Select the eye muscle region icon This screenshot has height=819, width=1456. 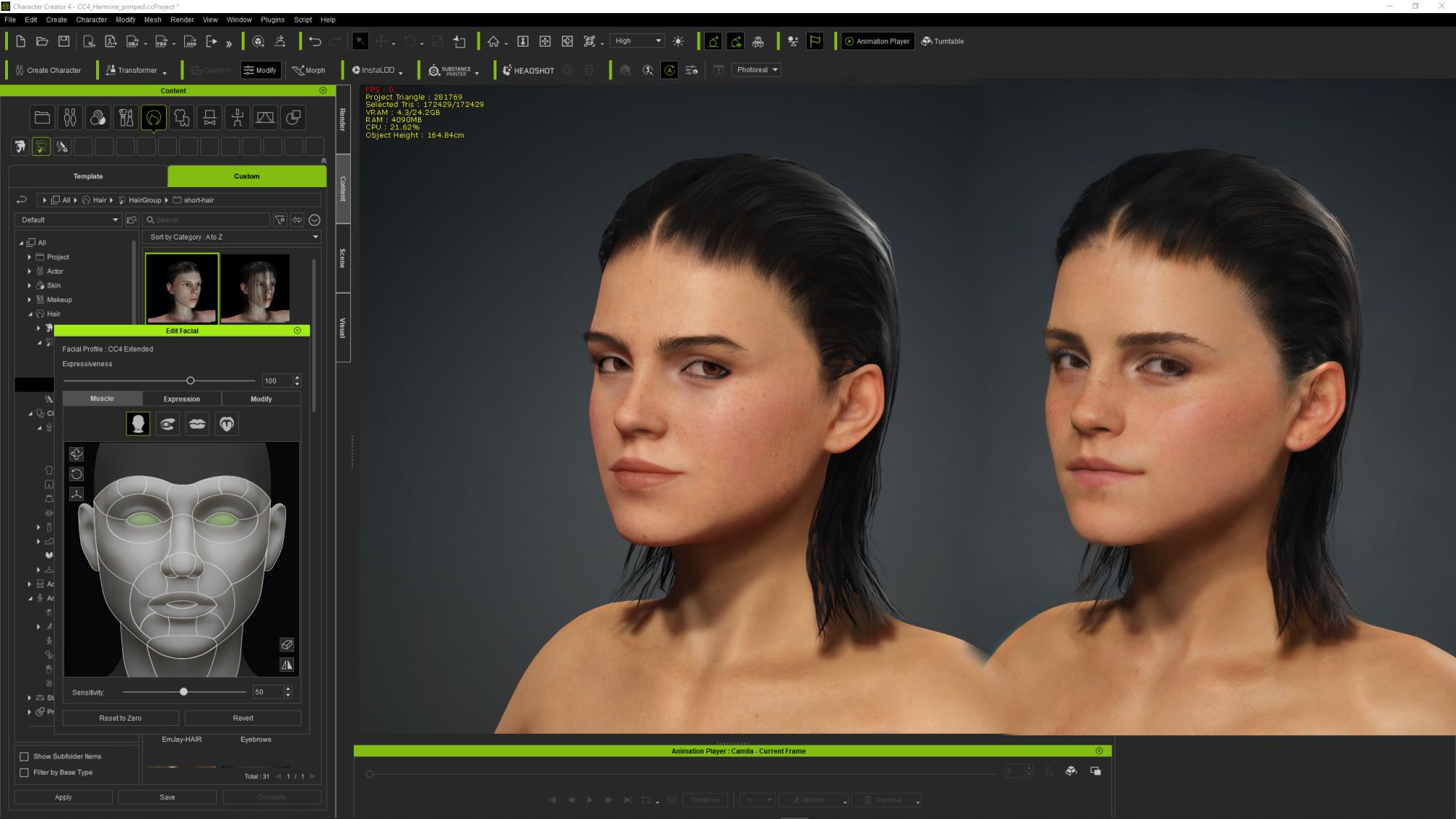click(x=167, y=424)
